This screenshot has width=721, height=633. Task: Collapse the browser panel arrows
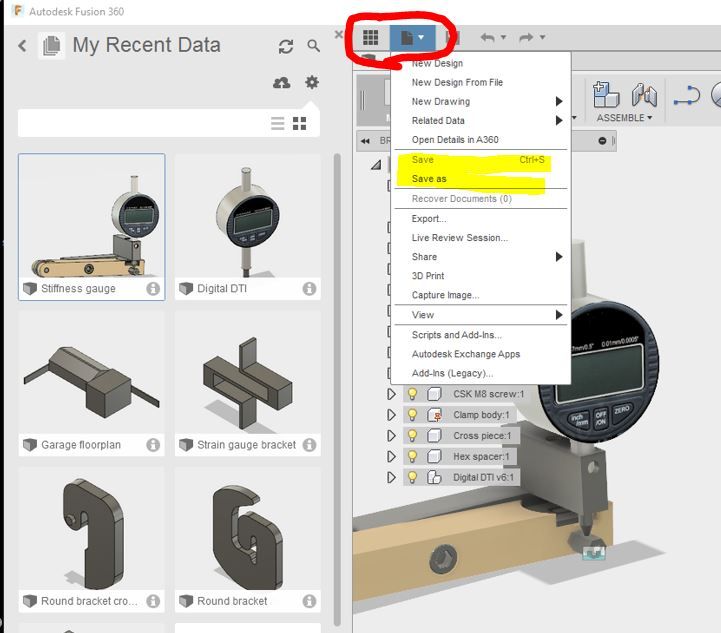[x=365, y=141]
